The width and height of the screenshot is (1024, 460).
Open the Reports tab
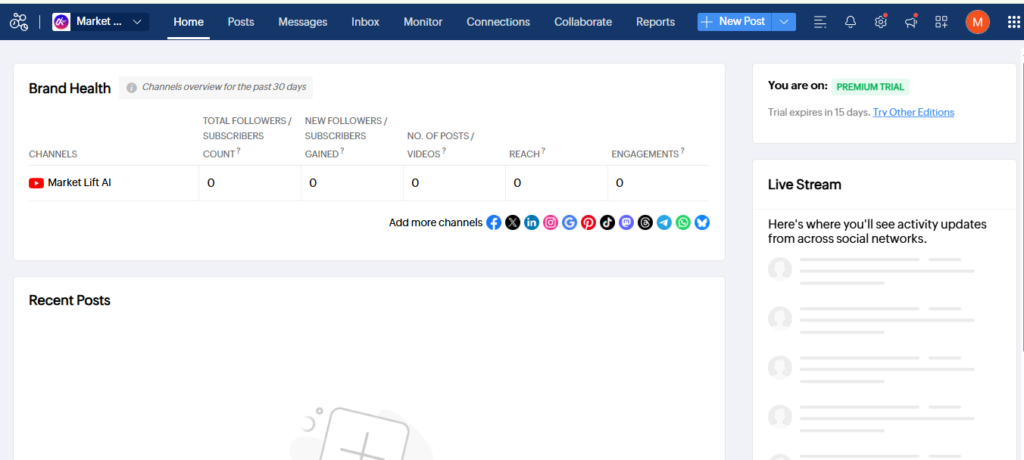click(x=656, y=22)
